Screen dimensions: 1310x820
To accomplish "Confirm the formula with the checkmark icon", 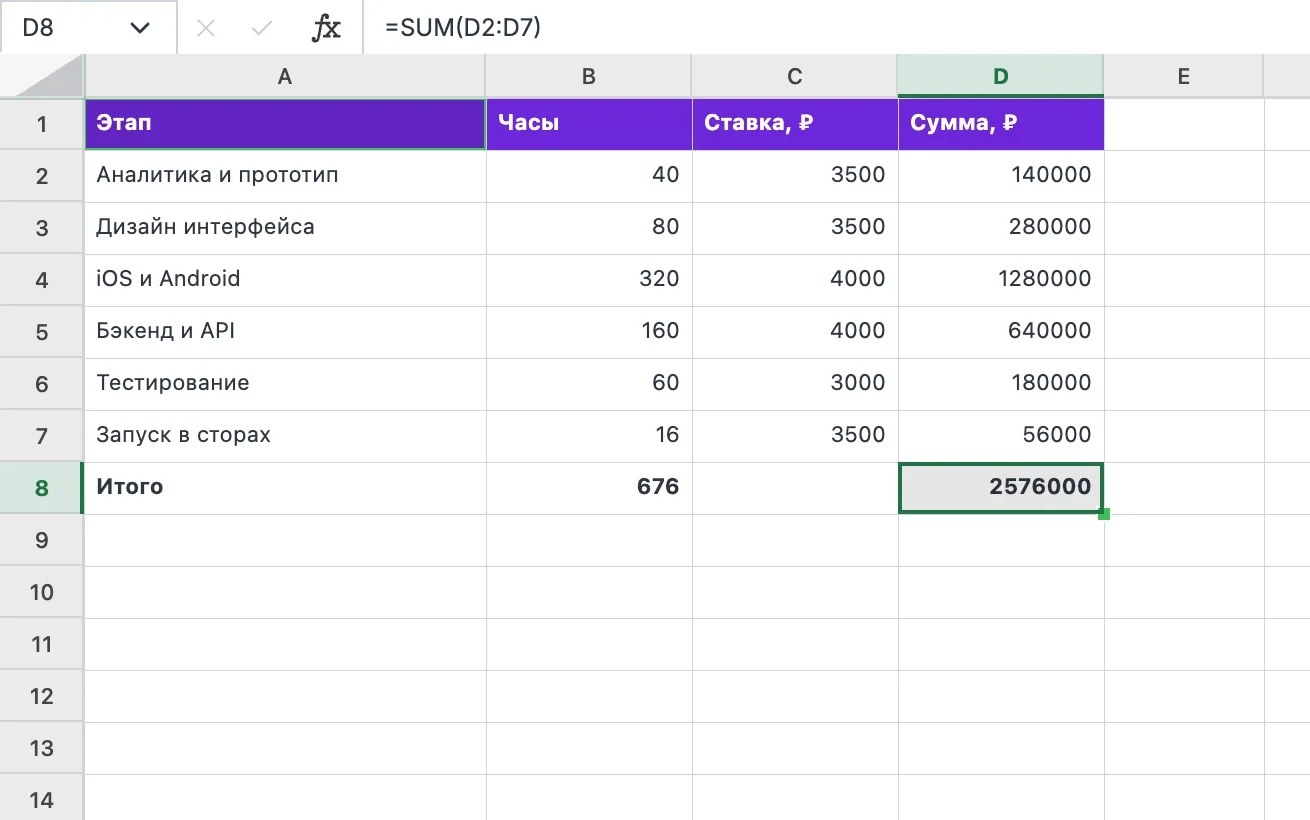I will tap(262, 28).
